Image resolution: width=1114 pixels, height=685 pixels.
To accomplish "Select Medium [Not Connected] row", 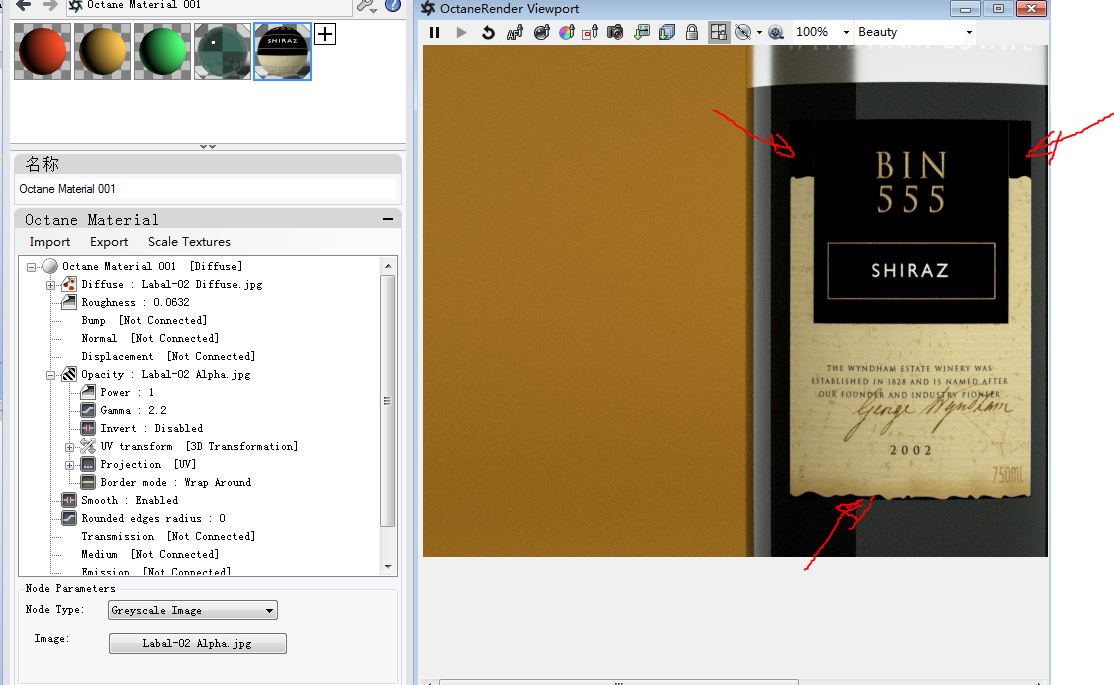I will click(150, 554).
